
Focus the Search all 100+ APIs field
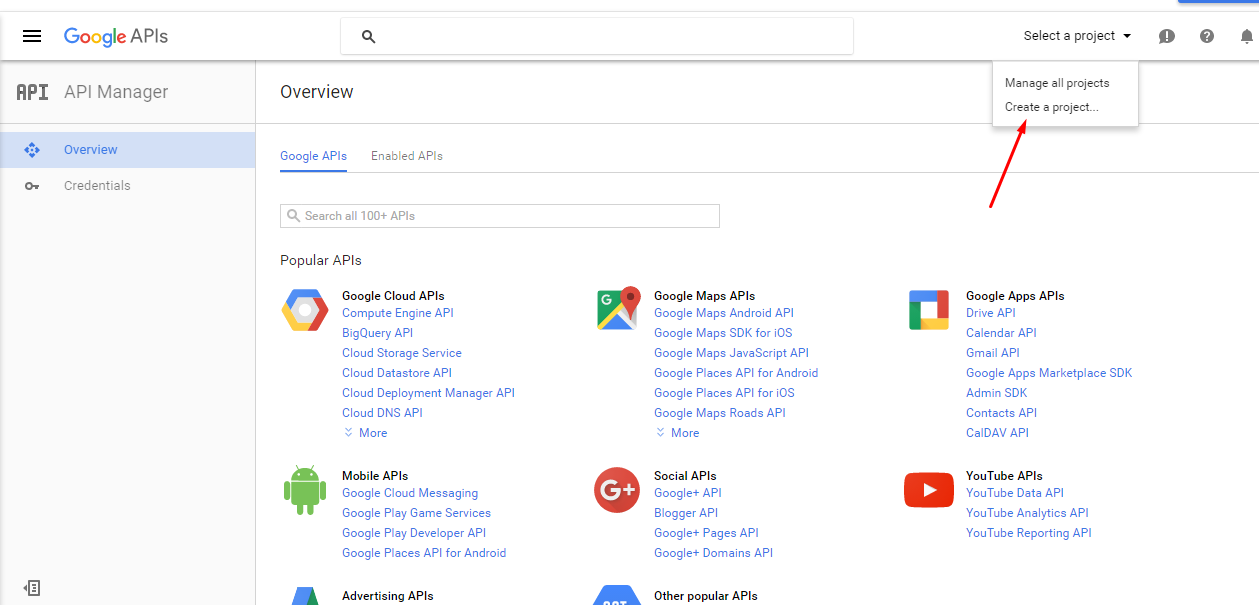(x=500, y=216)
